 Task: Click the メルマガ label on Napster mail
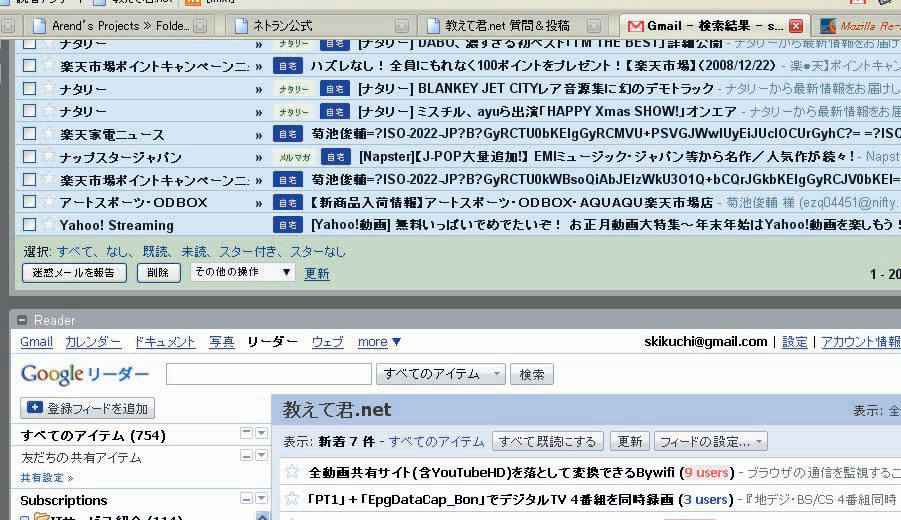pyautogui.click(x=295, y=157)
